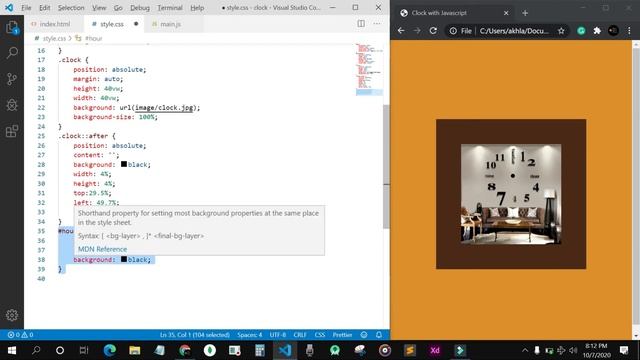Open the Search view in activity bar
640x360 pixels.
[12, 53]
